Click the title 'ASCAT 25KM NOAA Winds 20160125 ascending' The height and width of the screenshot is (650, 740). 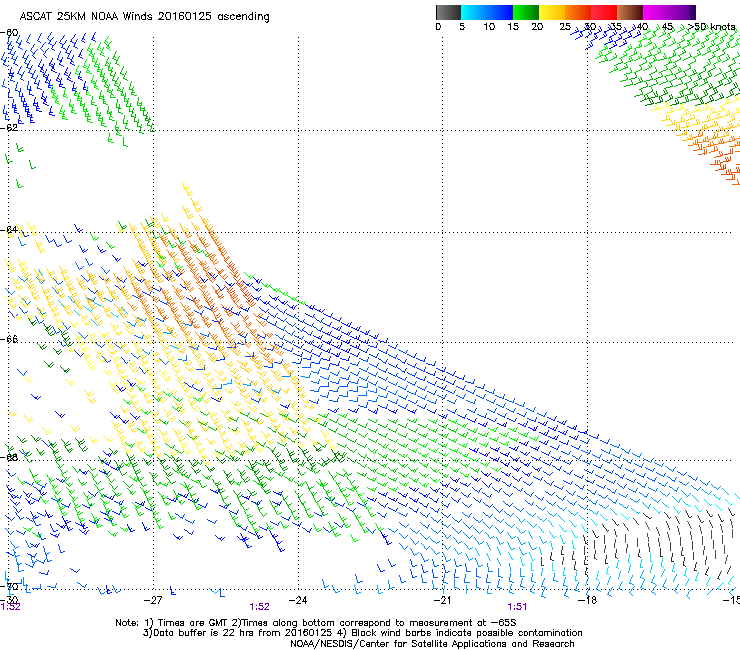point(144,17)
